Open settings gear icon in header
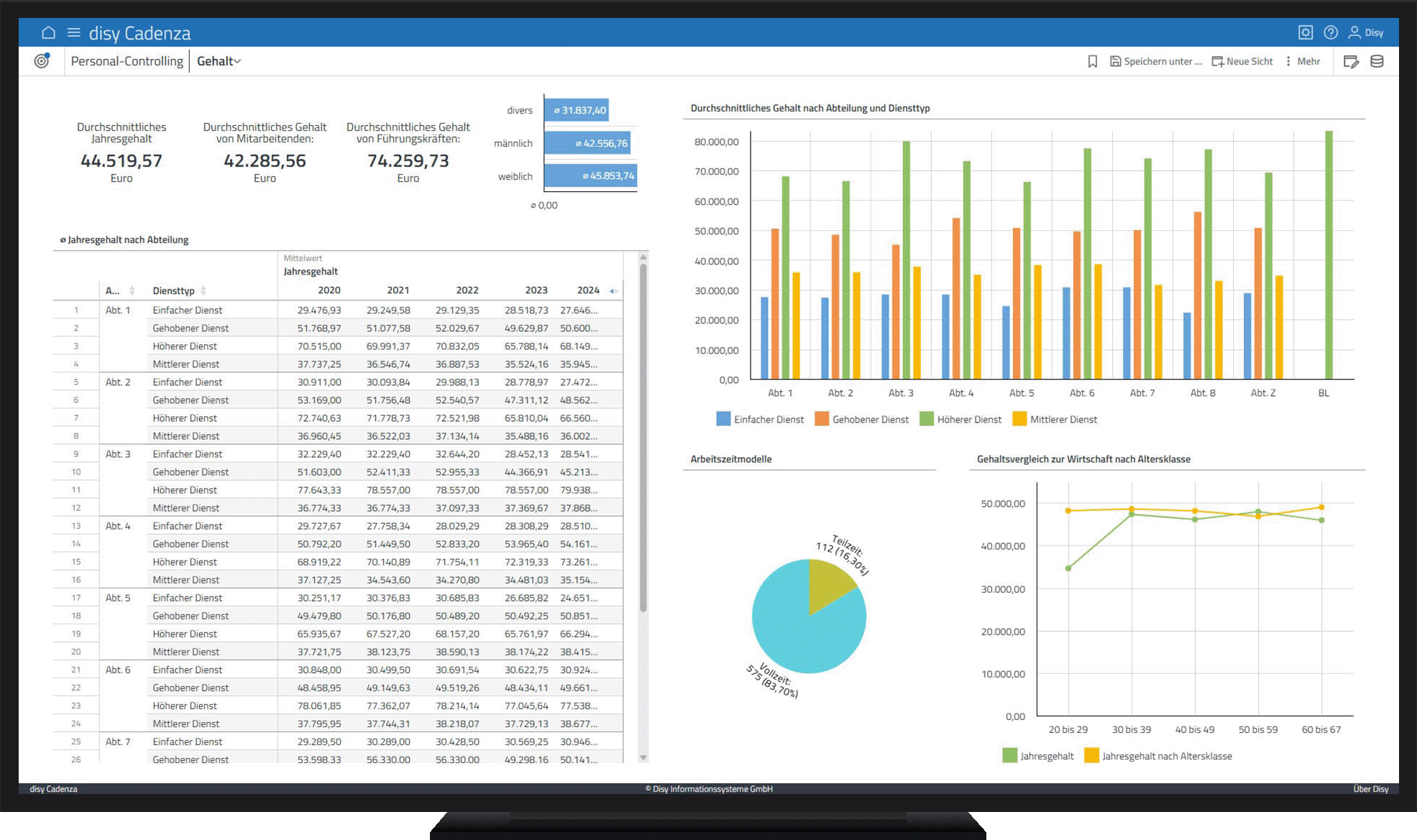The width and height of the screenshot is (1417, 840). coord(1305,32)
